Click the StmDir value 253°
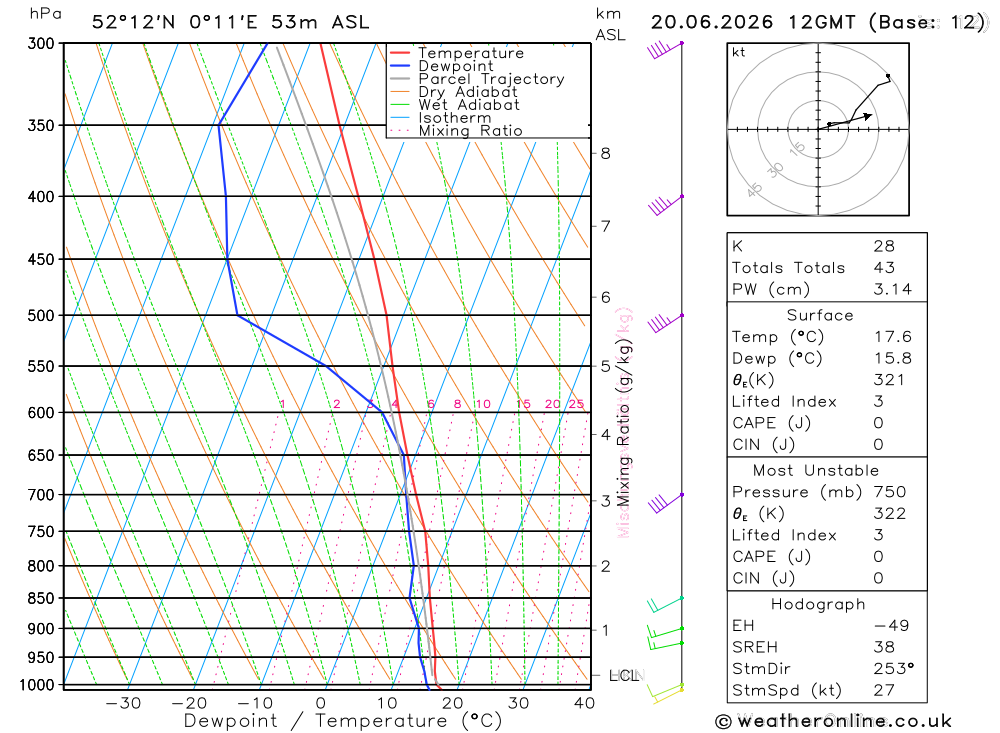 [x=894, y=669]
